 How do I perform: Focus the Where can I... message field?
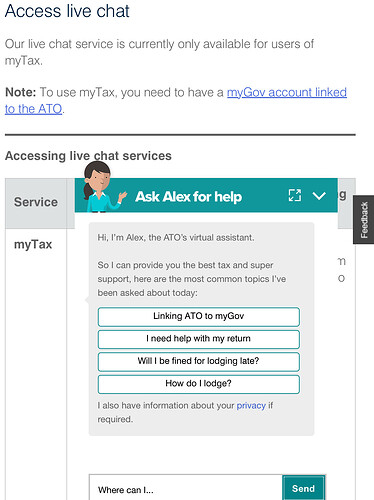(186, 488)
